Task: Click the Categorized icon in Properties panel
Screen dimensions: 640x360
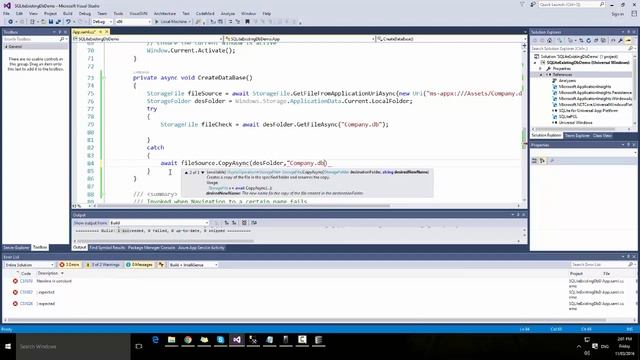Action: 535,161
